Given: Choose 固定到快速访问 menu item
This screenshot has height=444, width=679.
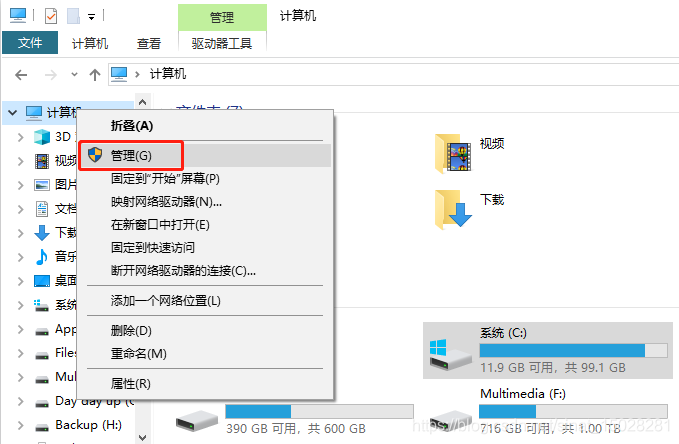Looking at the screenshot, I should click(205, 247).
